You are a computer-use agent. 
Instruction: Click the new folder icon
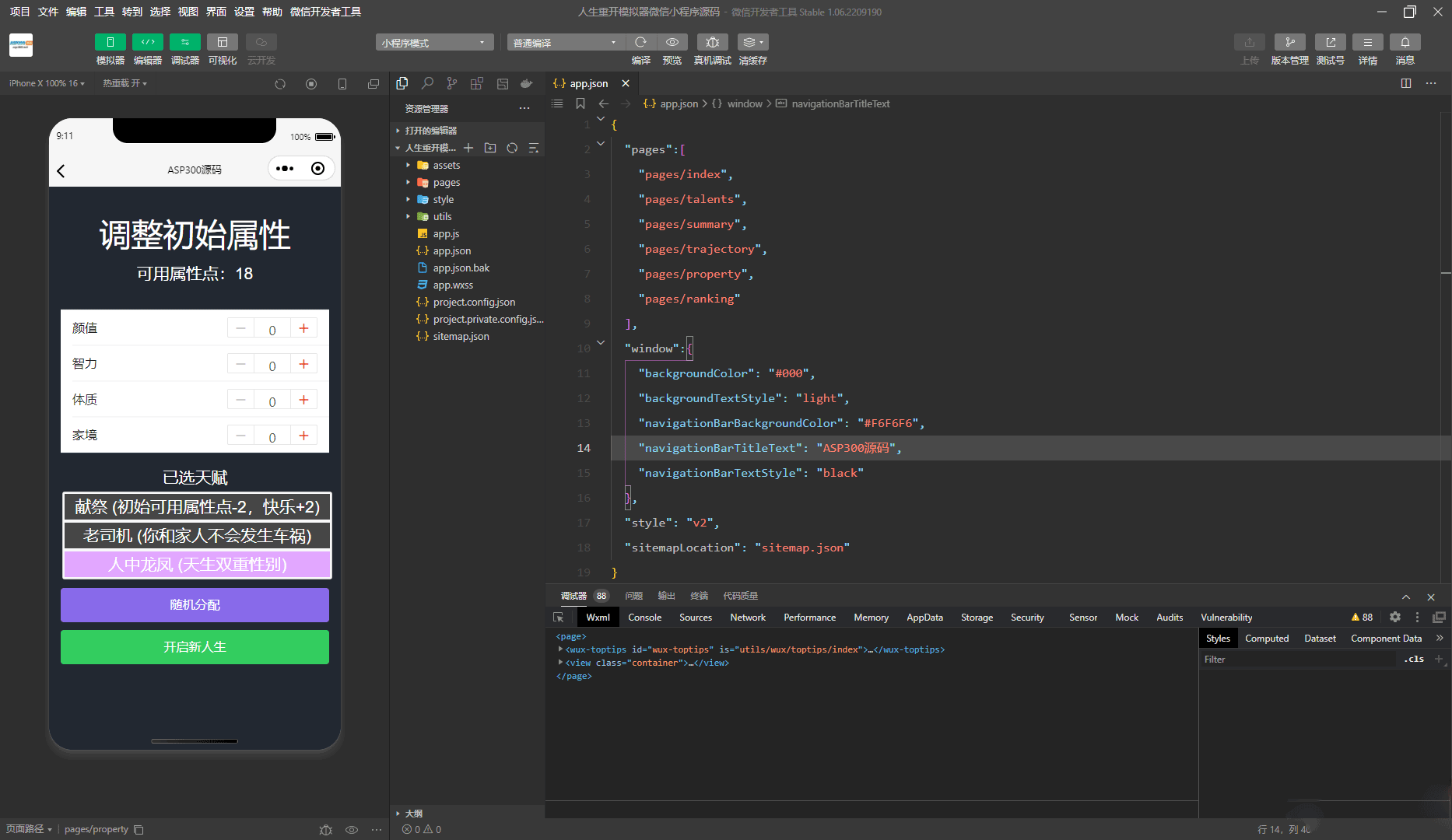(x=490, y=148)
